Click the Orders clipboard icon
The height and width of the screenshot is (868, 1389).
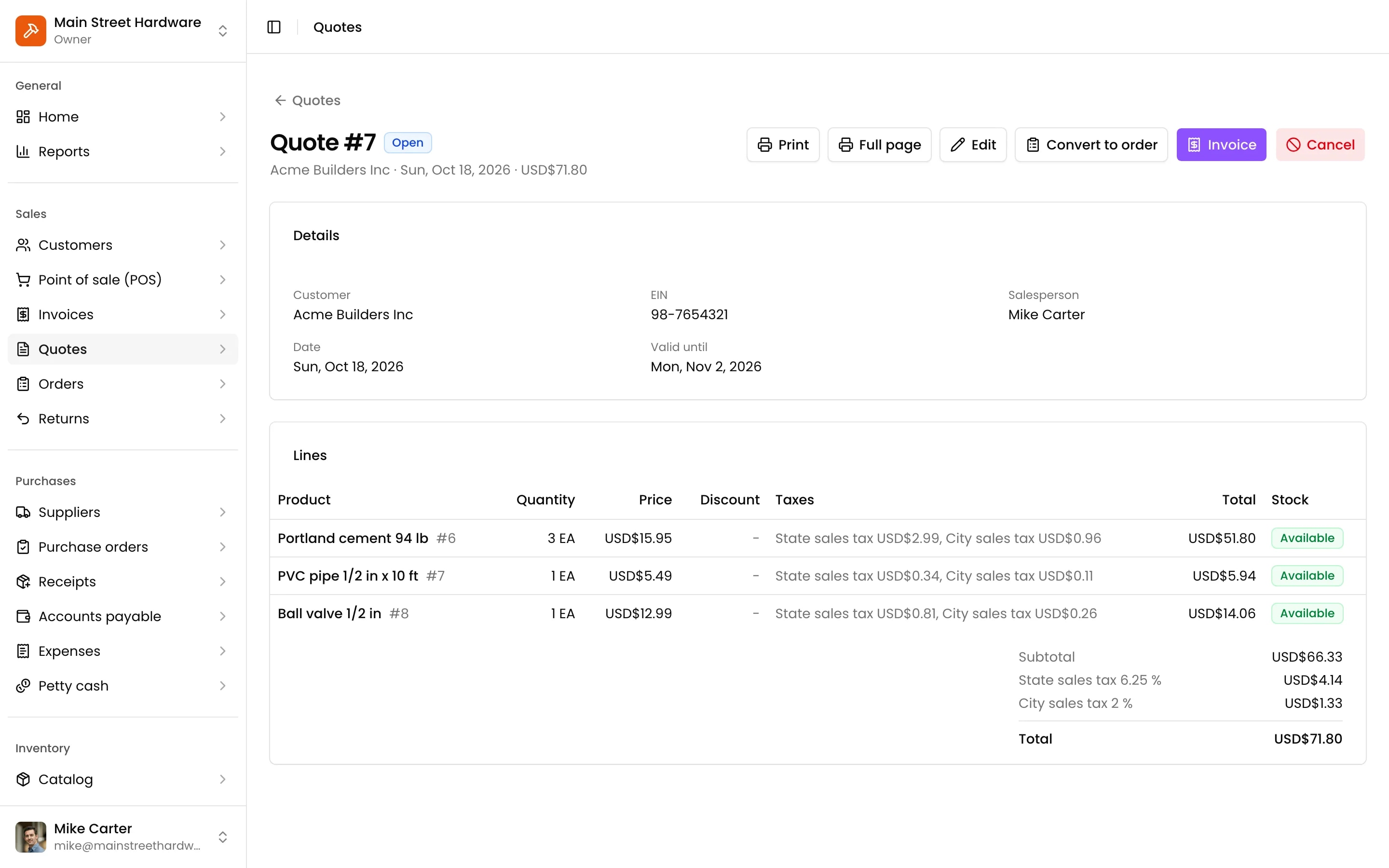click(23, 384)
